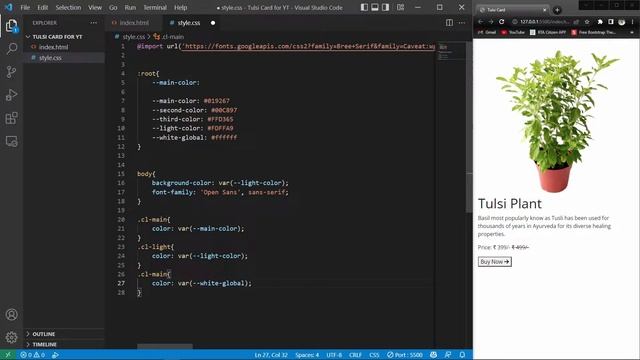Open the Extensions view
This screenshot has height=360, width=640.
click(11, 118)
